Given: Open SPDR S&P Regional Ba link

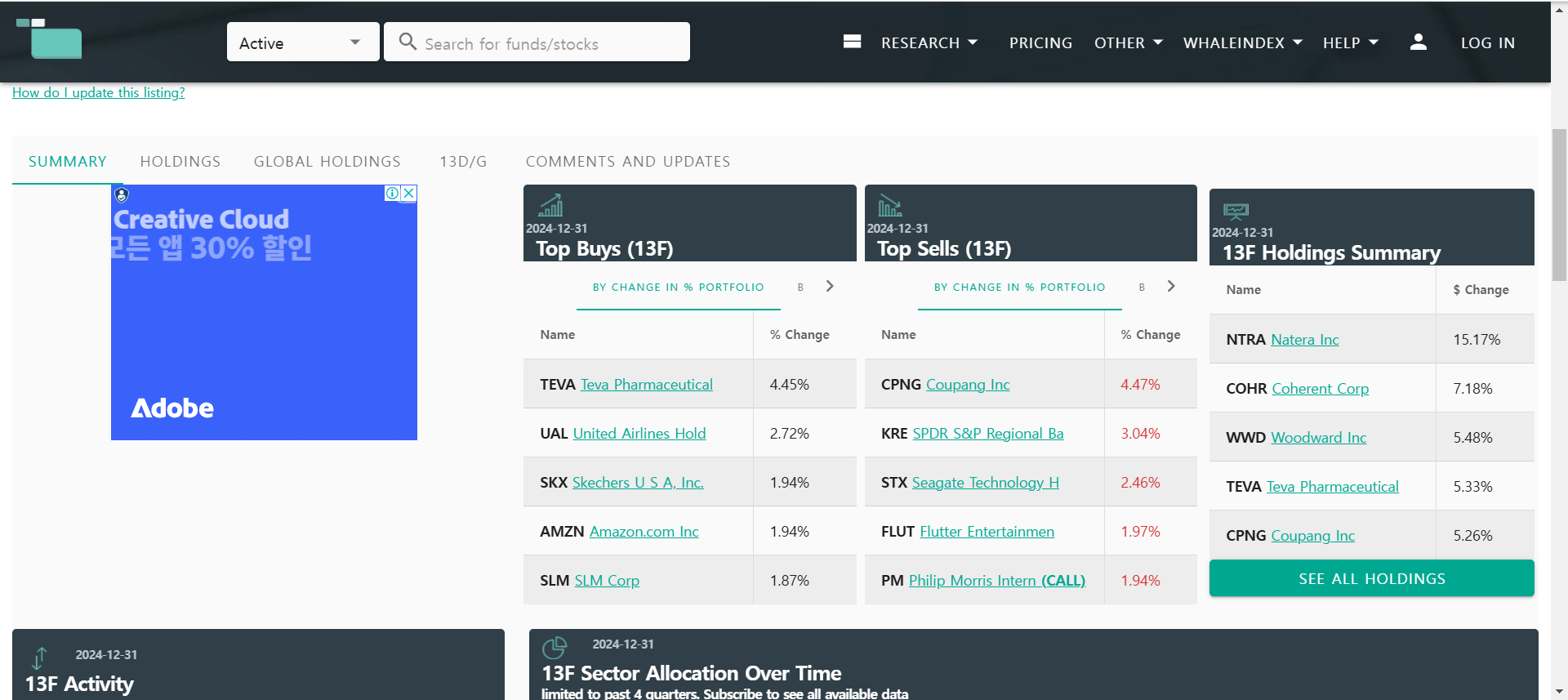Looking at the screenshot, I should [988, 433].
